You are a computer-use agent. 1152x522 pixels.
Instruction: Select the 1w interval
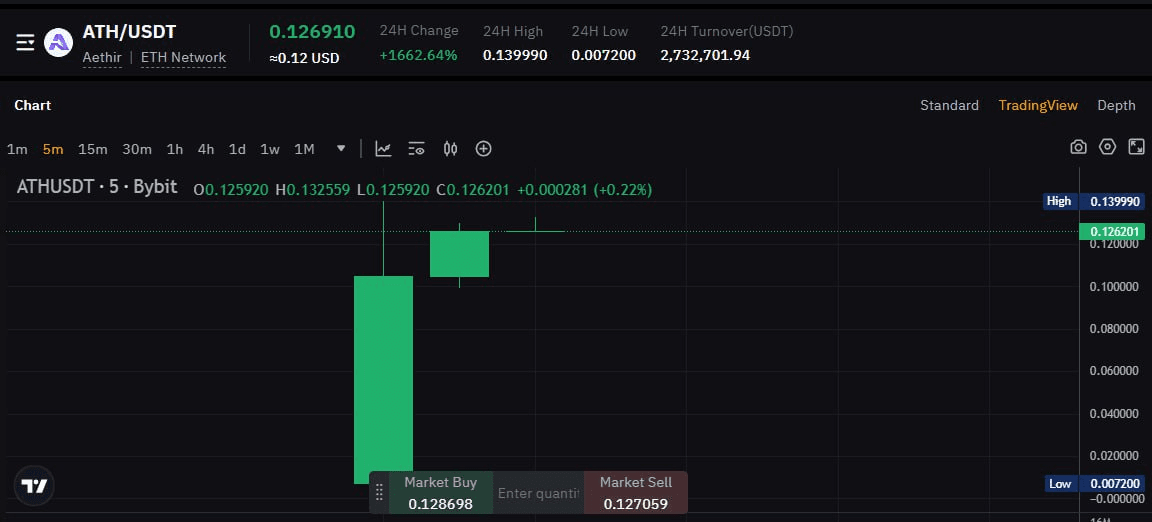pos(270,149)
